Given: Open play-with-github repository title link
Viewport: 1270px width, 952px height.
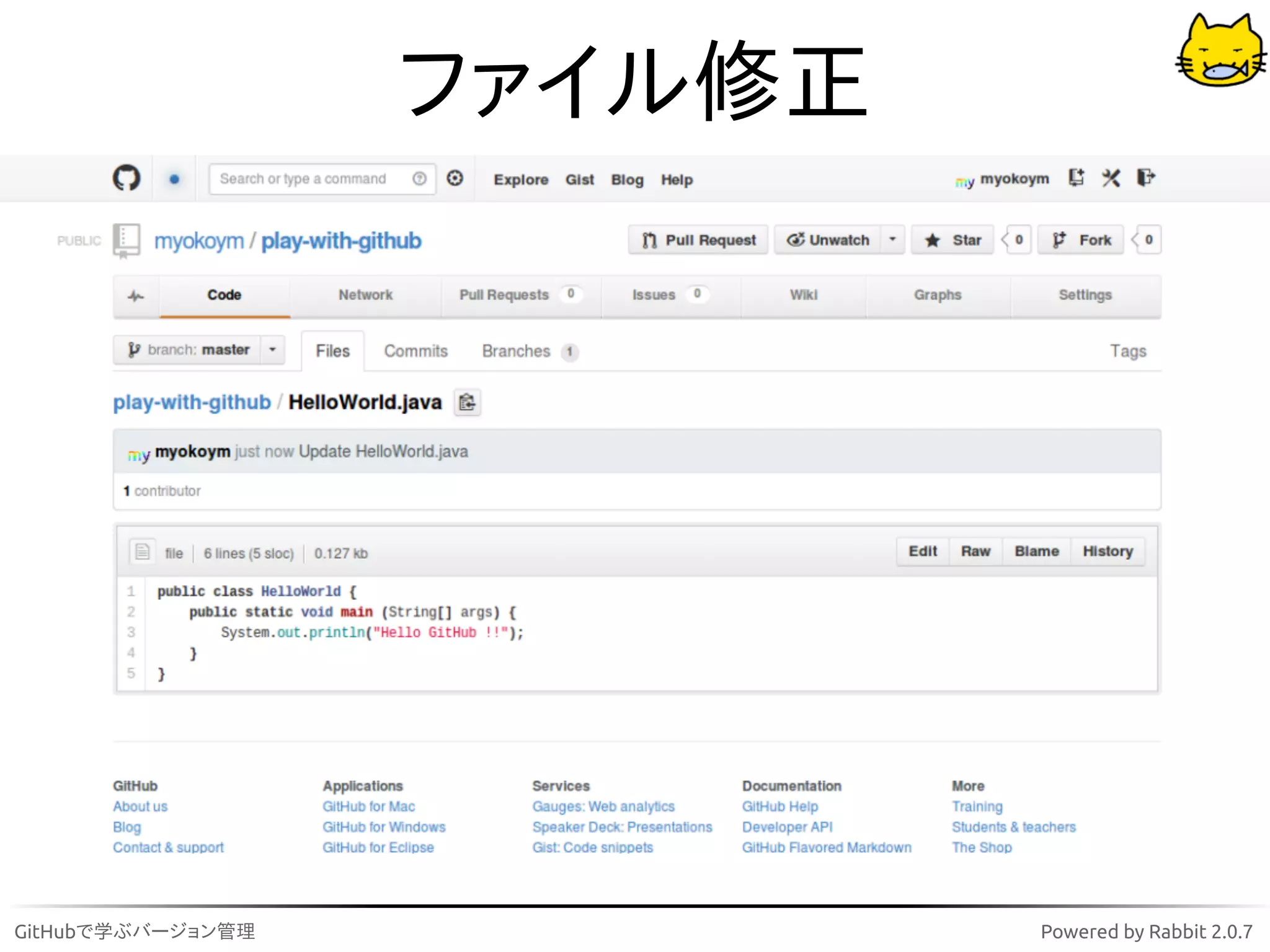Looking at the screenshot, I should pos(341,240).
